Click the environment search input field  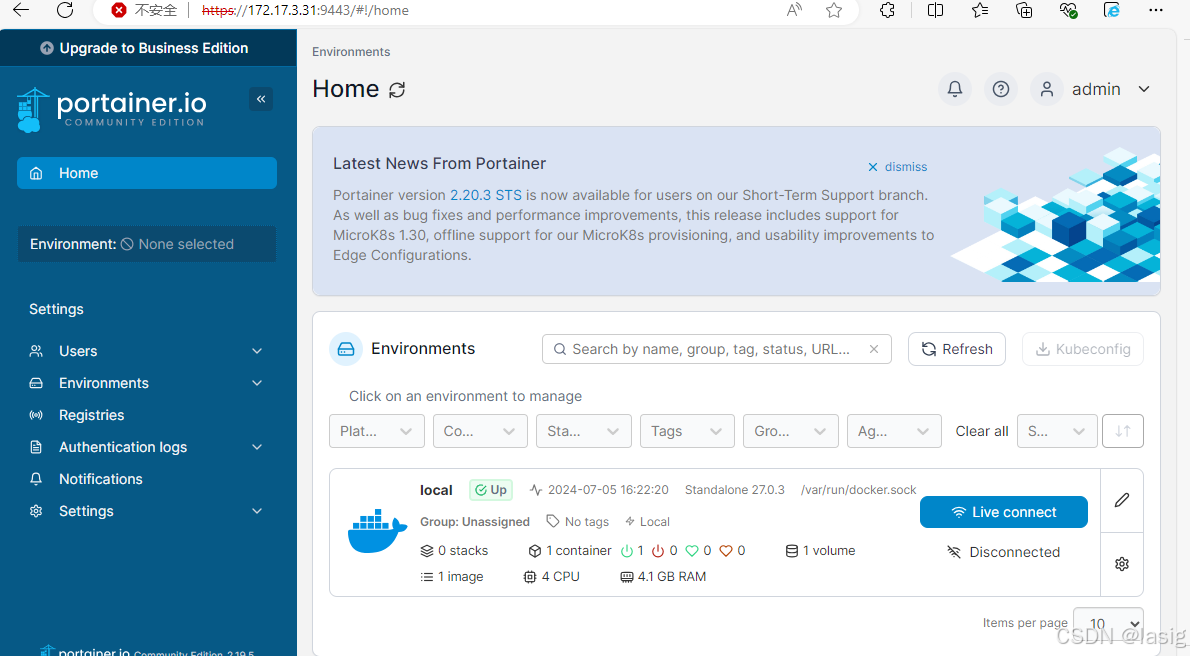tap(716, 349)
